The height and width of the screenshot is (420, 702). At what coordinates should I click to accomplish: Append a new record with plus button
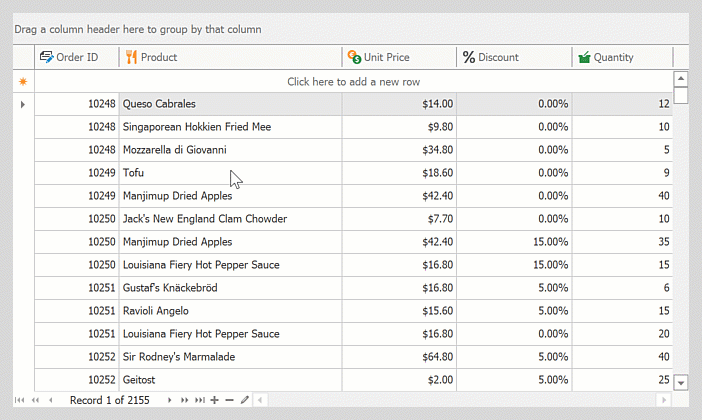click(x=214, y=400)
